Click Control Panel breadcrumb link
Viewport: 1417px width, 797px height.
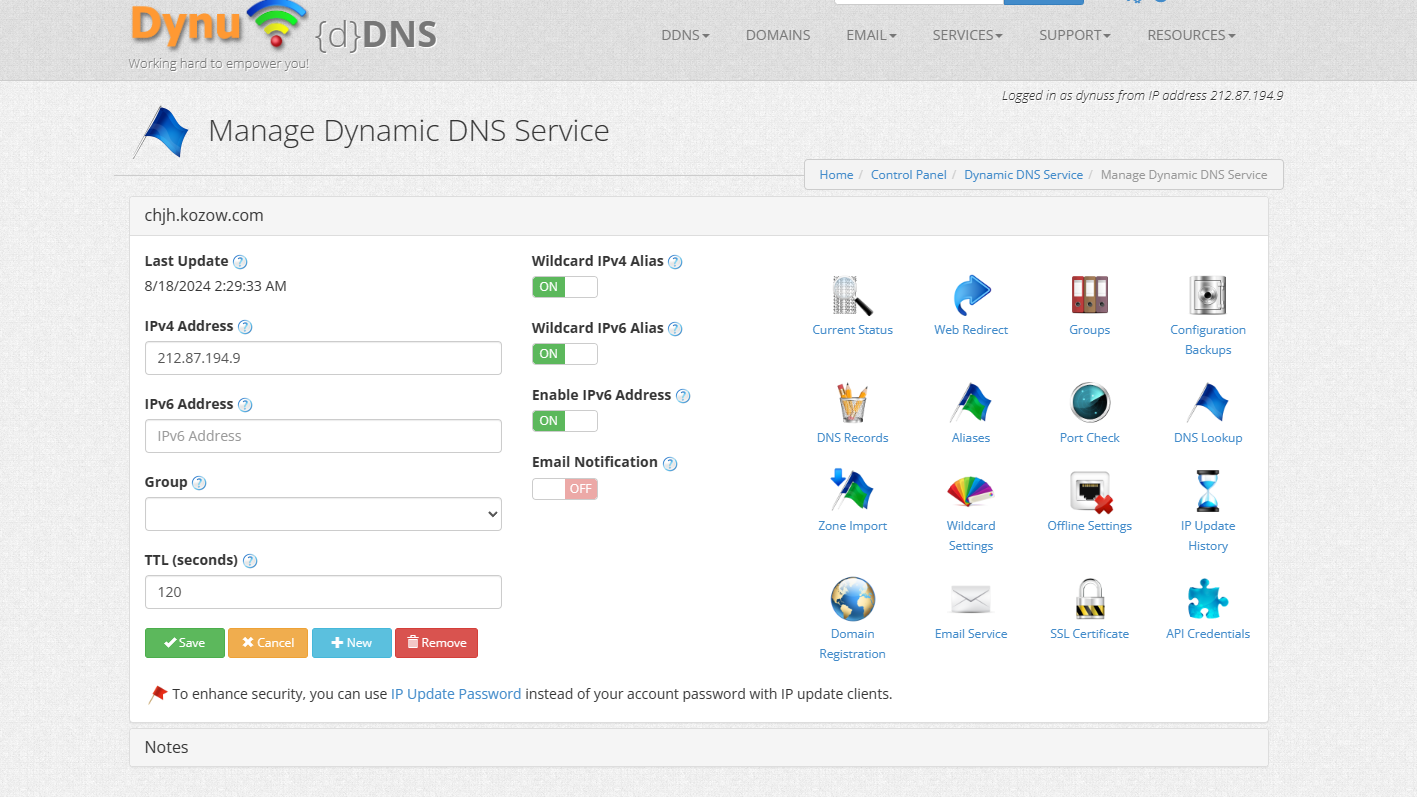[908, 174]
